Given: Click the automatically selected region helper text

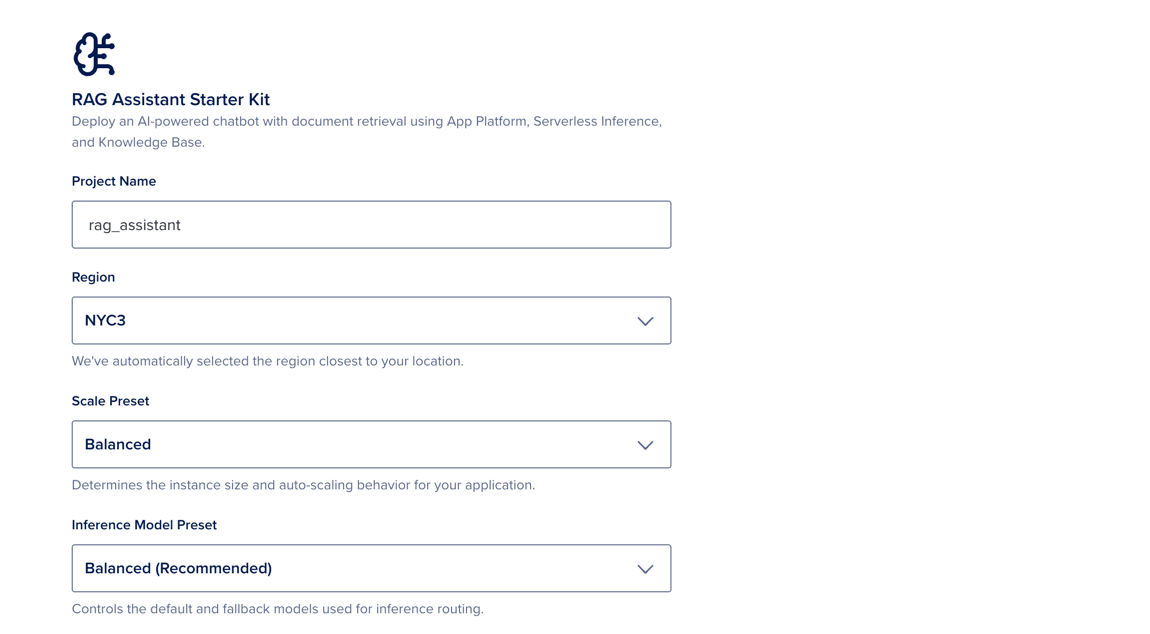Looking at the screenshot, I should (267, 361).
